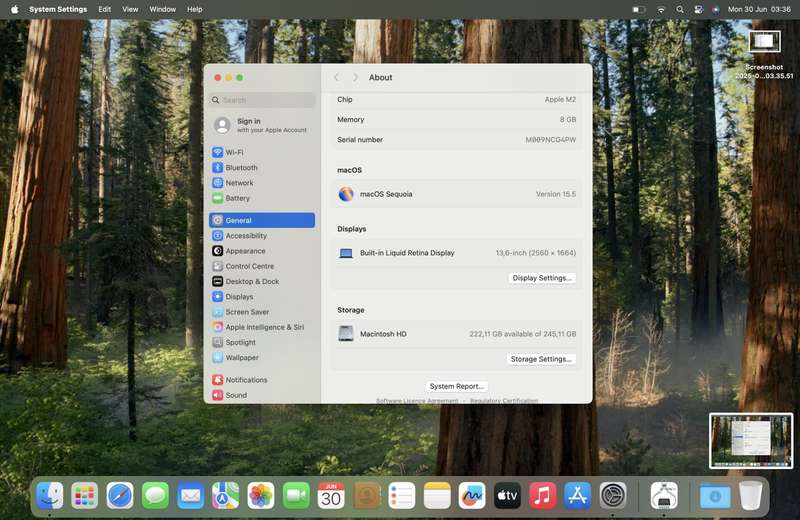
Task: Open Calendar from the Dock
Action: point(331,496)
